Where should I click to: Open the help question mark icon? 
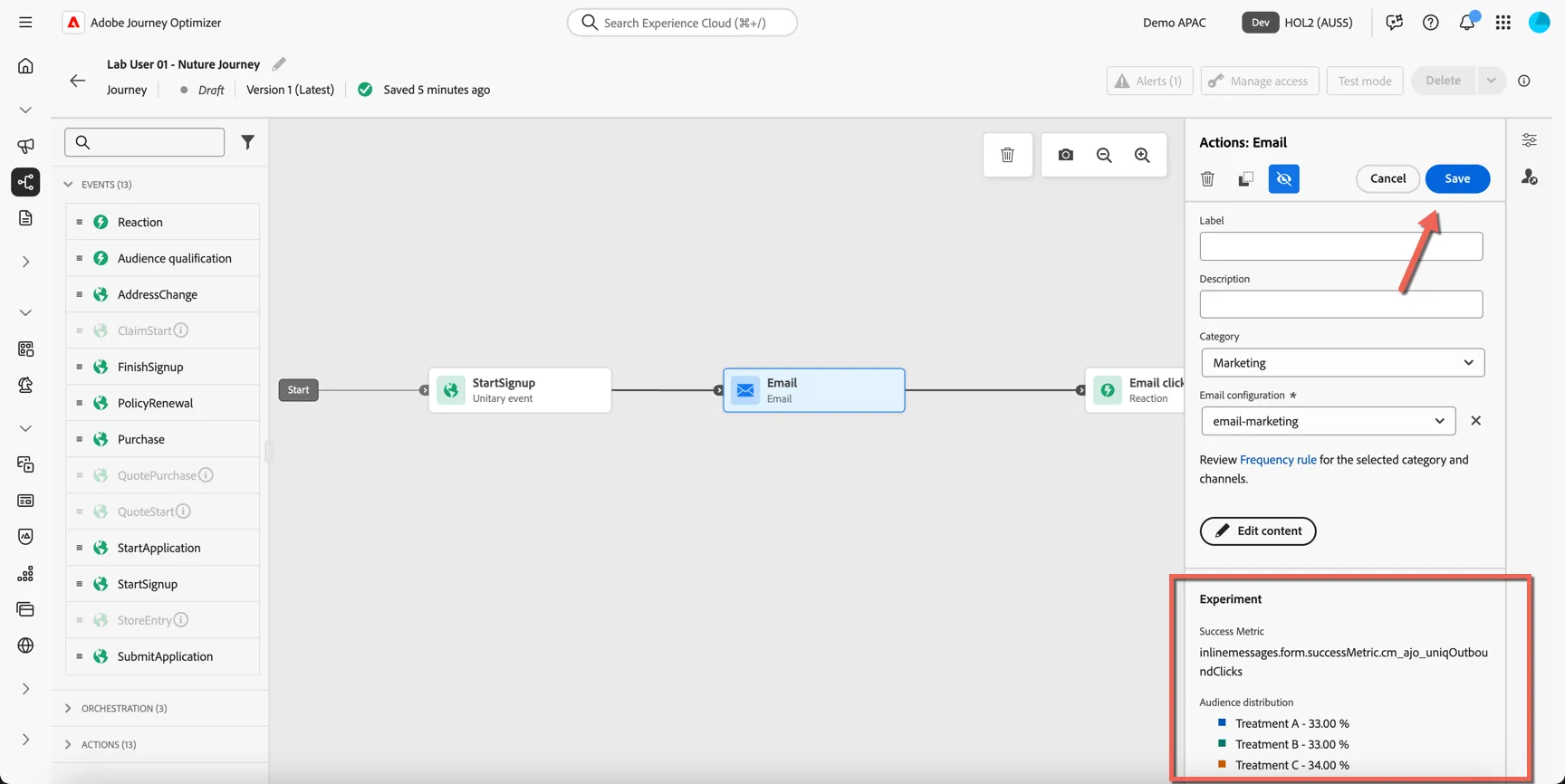click(1430, 23)
